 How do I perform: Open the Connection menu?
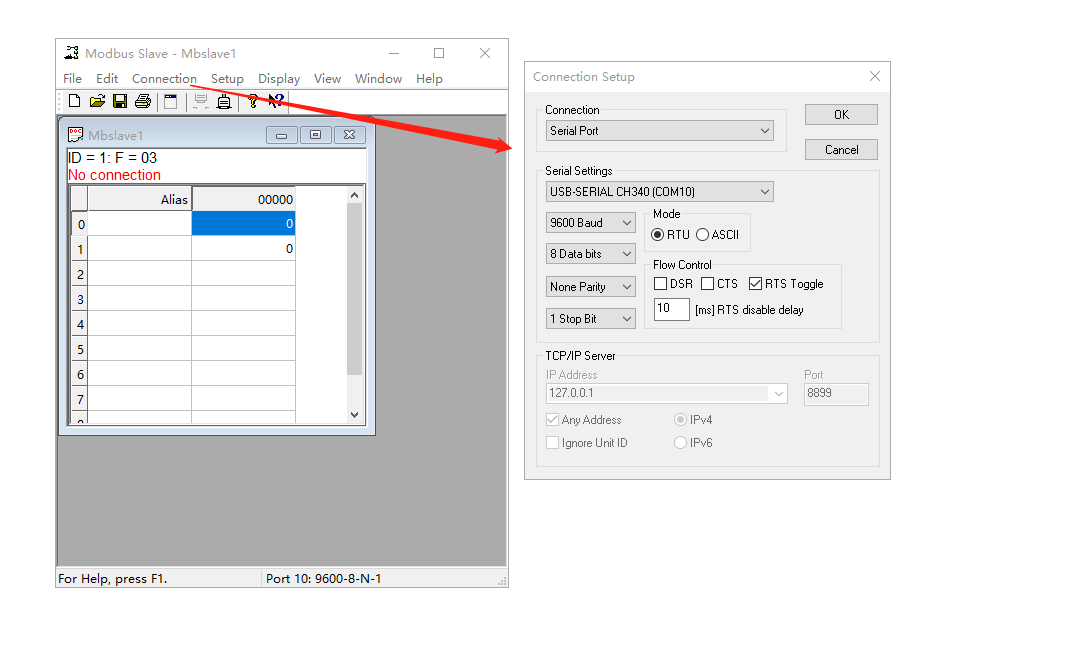[164, 79]
